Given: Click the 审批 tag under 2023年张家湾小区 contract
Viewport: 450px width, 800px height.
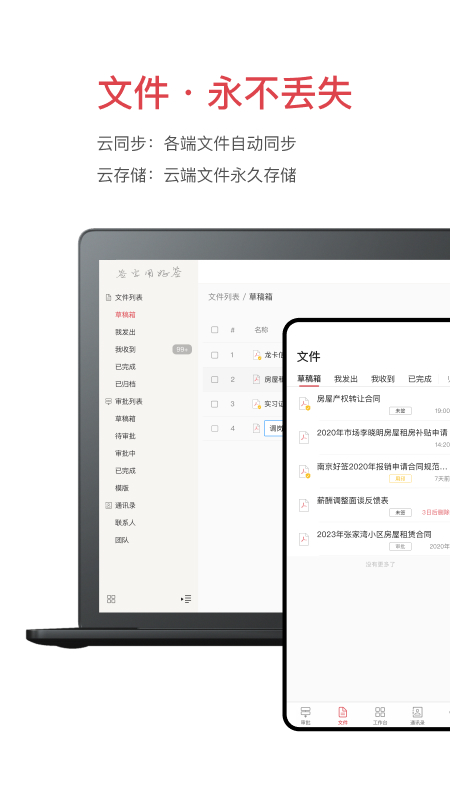Looking at the screenshot, I should 401,546.
